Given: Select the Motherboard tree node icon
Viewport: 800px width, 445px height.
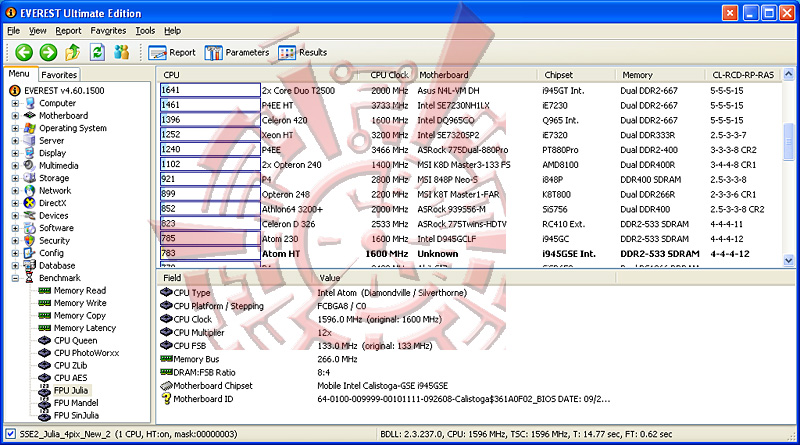Looking at the screenshot, I should tap(30, 115).
